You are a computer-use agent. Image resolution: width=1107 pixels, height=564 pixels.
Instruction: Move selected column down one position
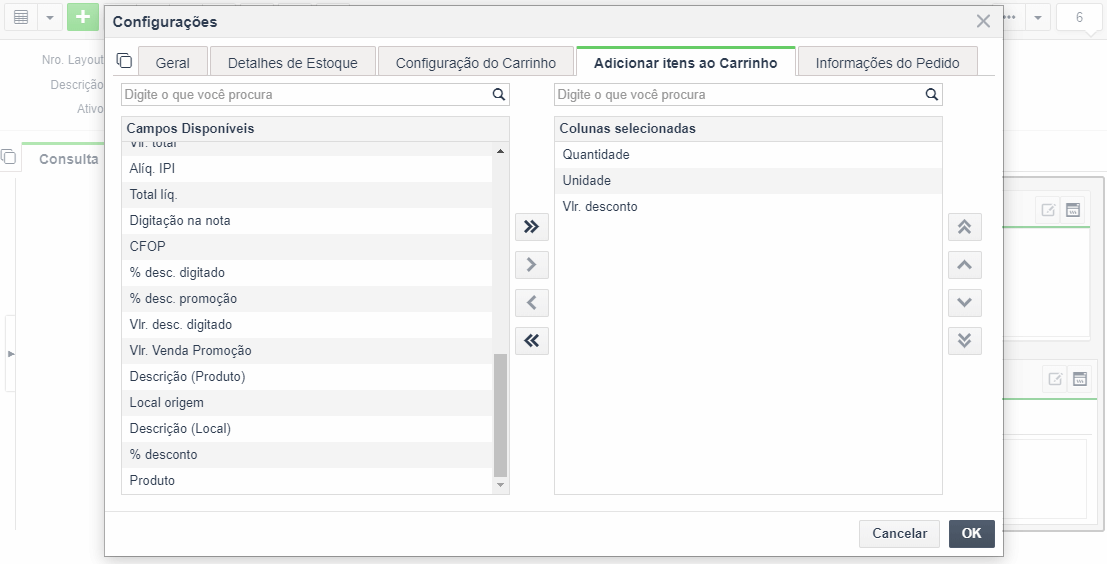coord(964,303)
